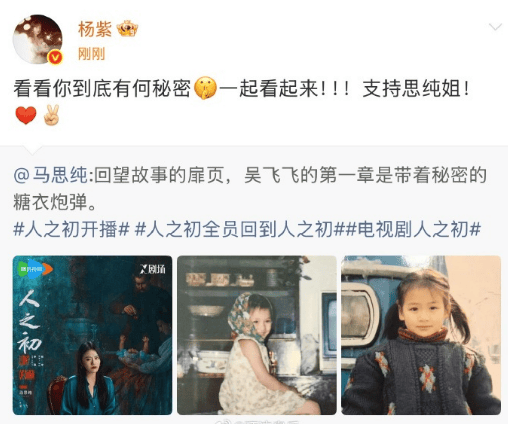View the pigtails girl in sweater photo

pyautogui.click(x=421, y=335)
